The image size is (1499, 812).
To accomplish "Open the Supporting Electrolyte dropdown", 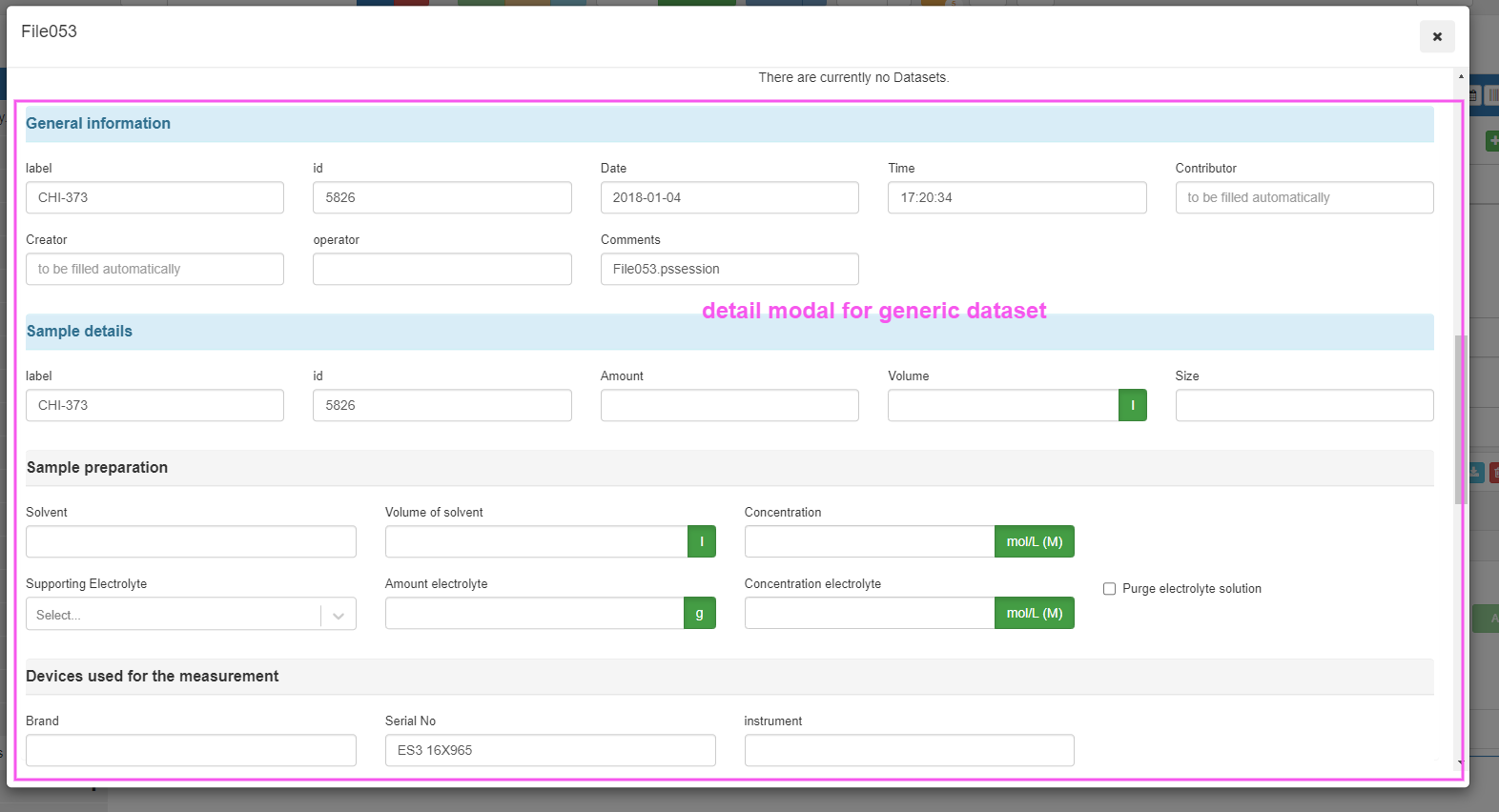I will (x=191, y=615).
